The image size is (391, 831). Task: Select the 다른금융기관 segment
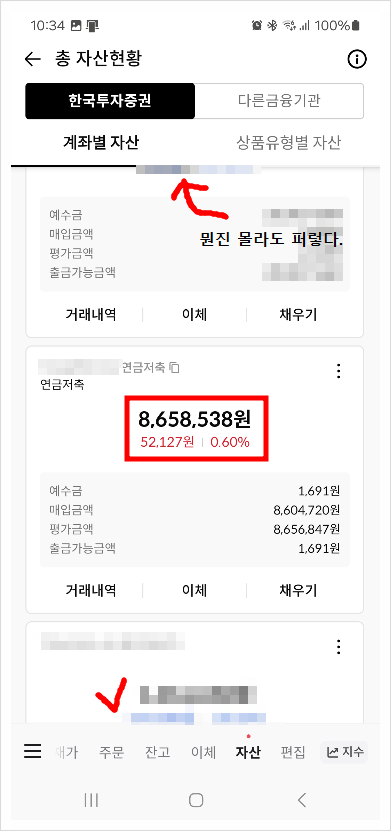click(x=279, y=101)
